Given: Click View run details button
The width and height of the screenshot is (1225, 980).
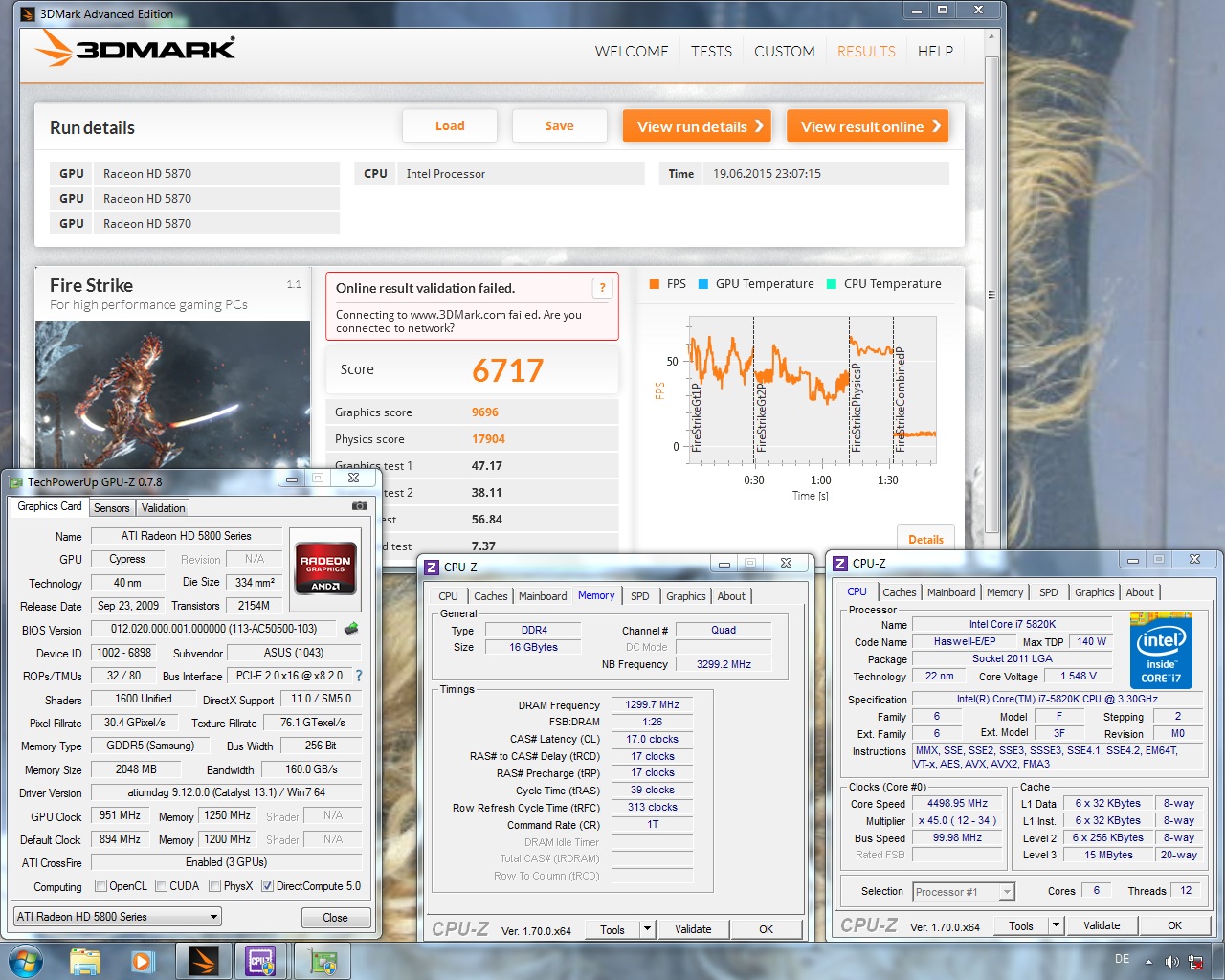Looking at the screenshot, I should [698, 126].
